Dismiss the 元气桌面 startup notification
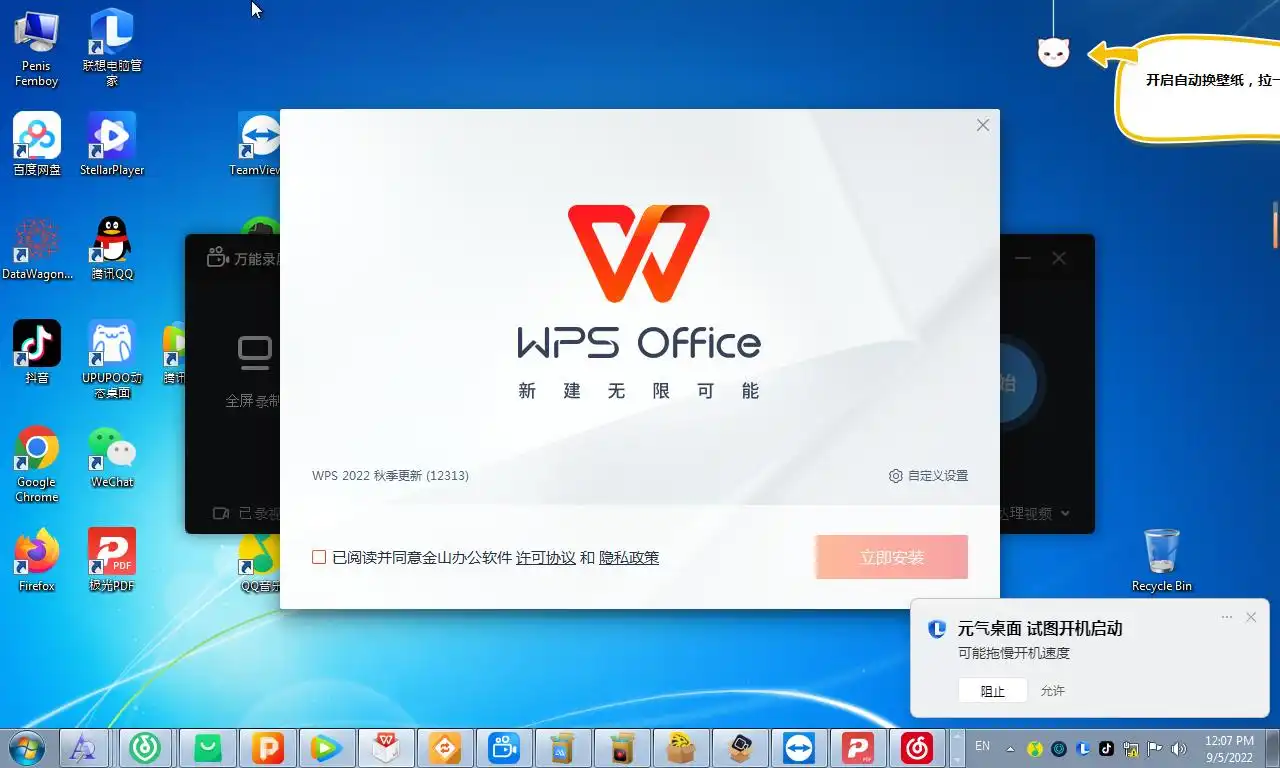The width and height of the screenshot is (1280, 768). pos(1251,617)
